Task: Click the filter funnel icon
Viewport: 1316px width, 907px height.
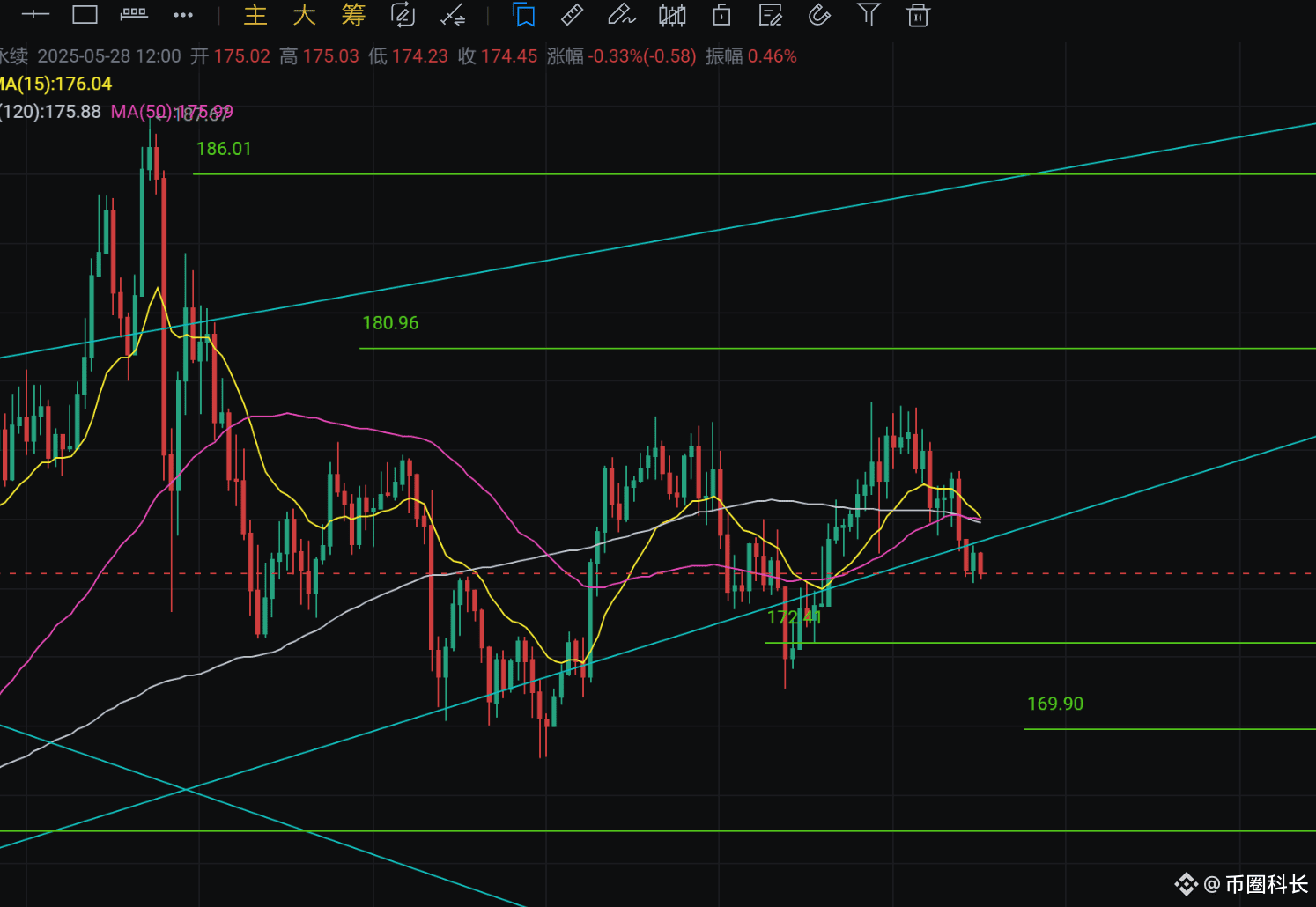Action: (869, 14)
